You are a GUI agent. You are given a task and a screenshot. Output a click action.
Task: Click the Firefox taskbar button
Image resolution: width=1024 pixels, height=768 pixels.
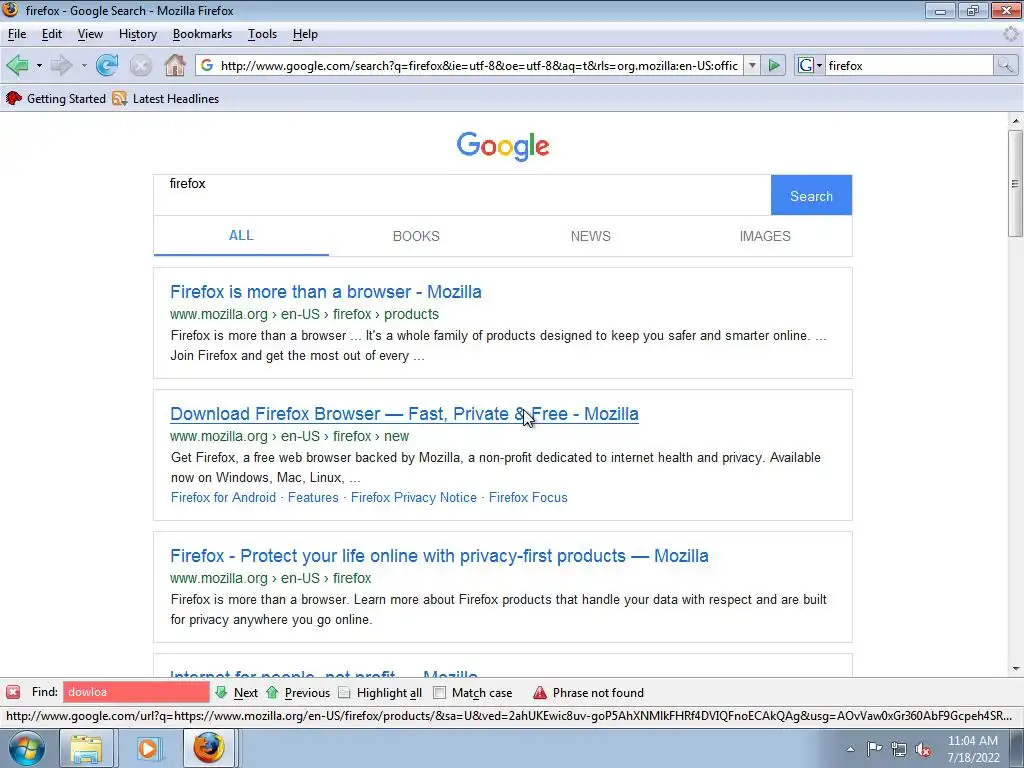click(209, 748)
